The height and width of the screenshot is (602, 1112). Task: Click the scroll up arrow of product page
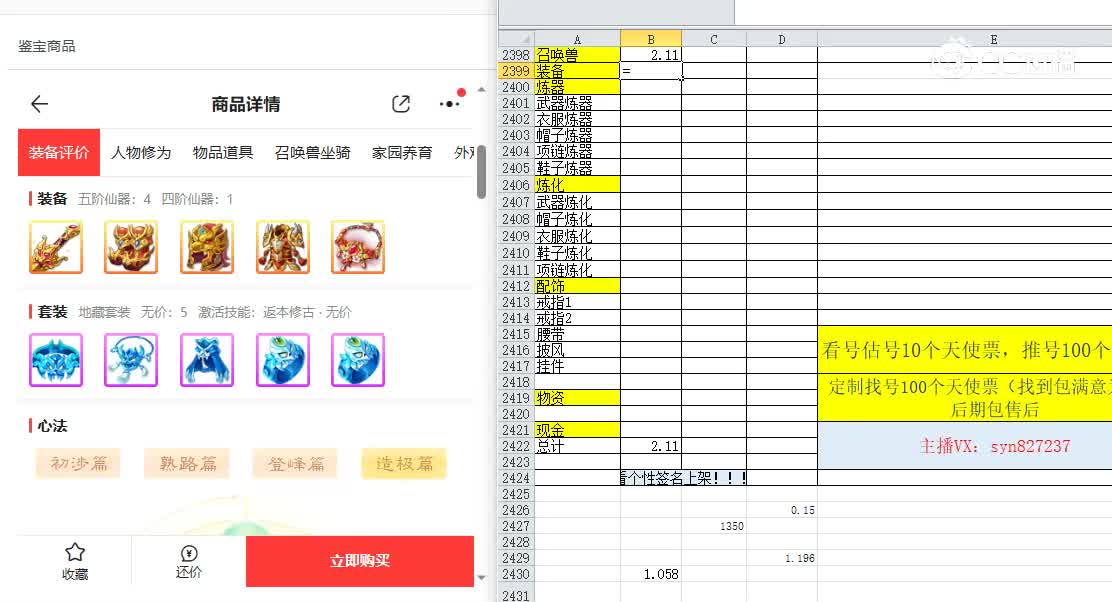(x=482, y=90)
